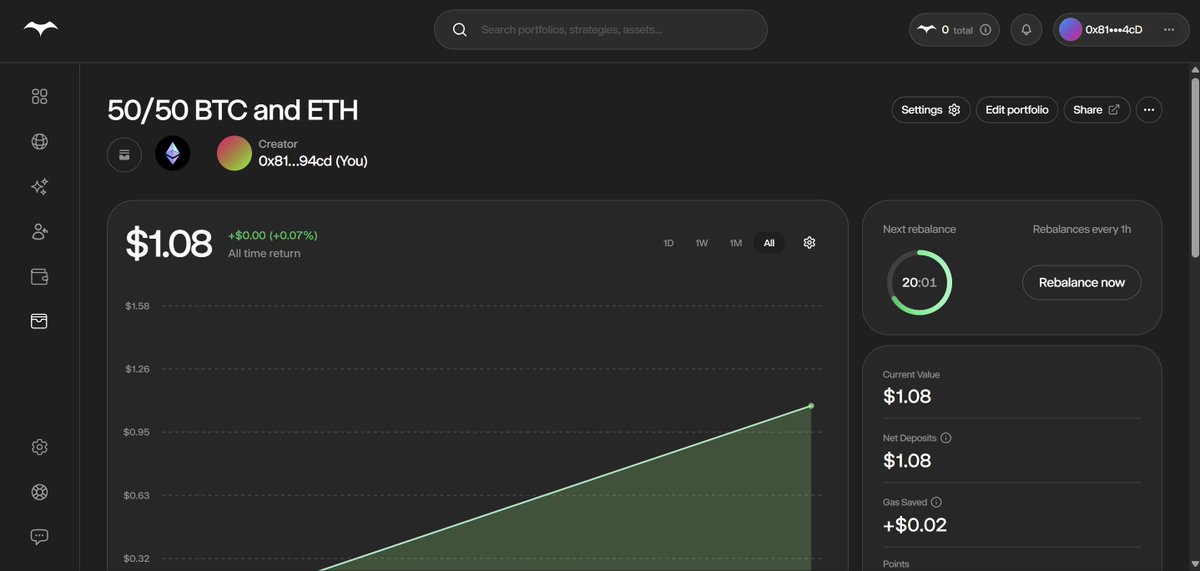1200x571 pixels.
Task: Click the Share button
Action: (x=1097, y=110)
